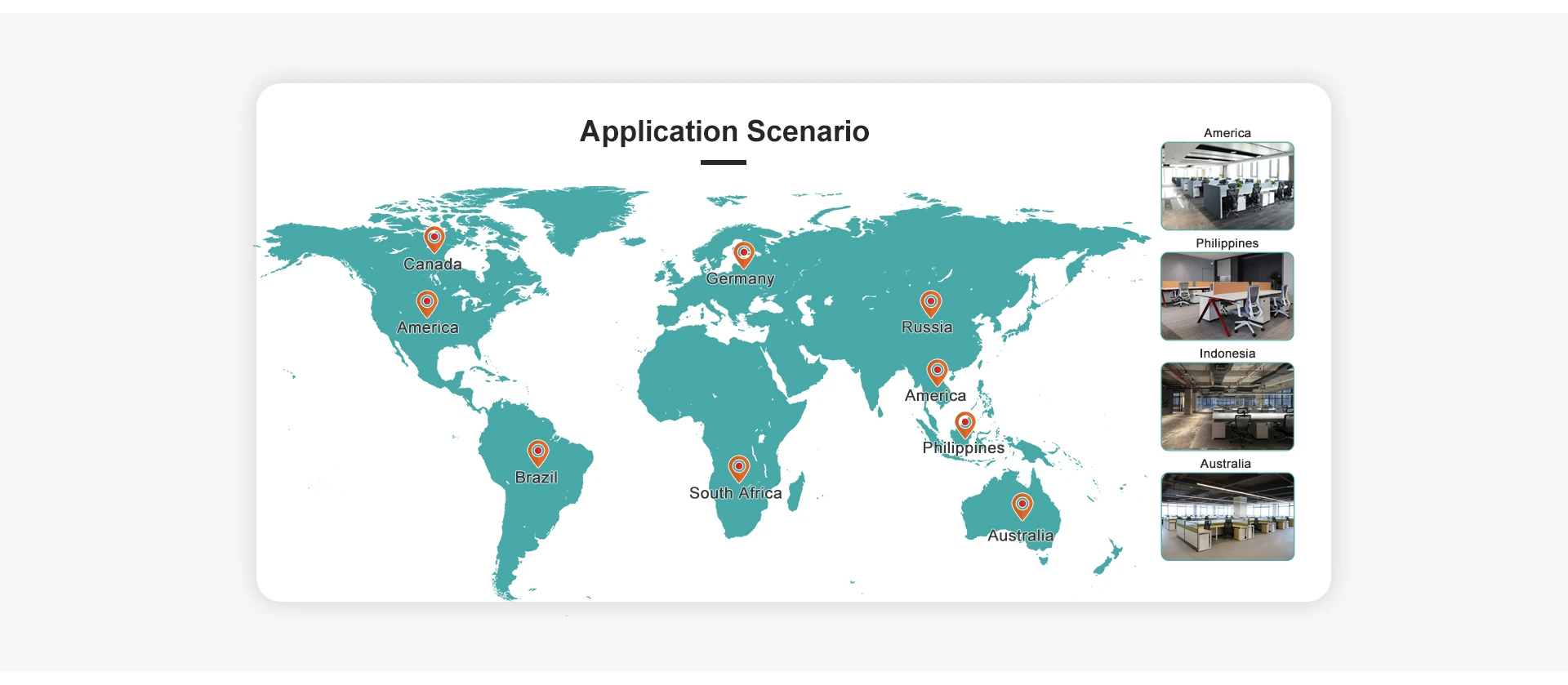This screenshot has height=685, width=1568.
Task: Click the Indonesia caption above the thumbnail
Action: pos(1227,354)
